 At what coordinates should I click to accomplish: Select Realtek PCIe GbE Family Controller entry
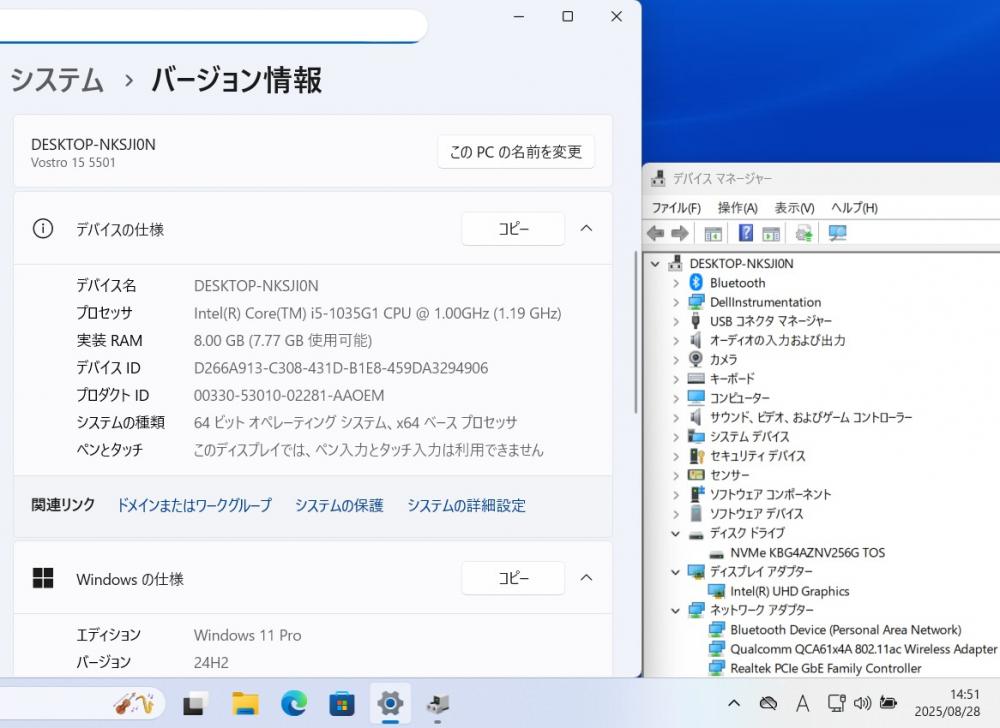[826, 668]
